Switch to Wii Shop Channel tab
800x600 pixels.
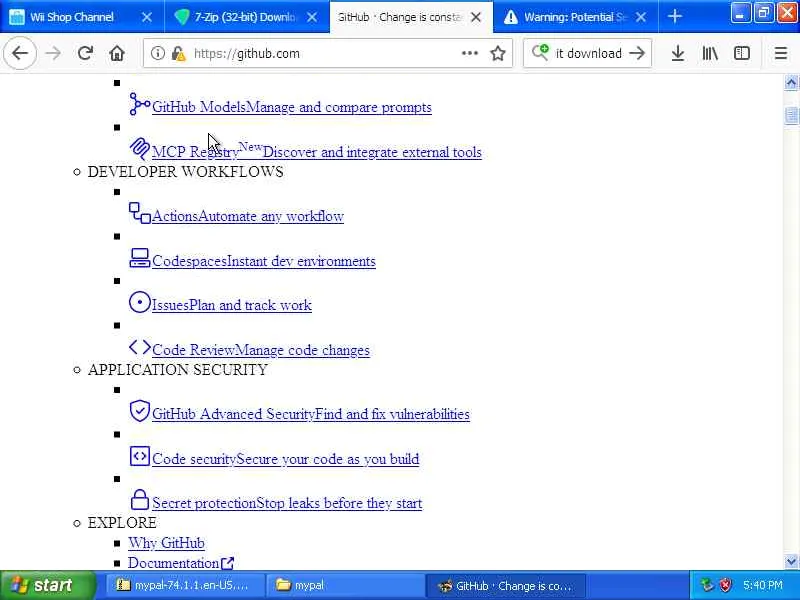pos(71,17)
